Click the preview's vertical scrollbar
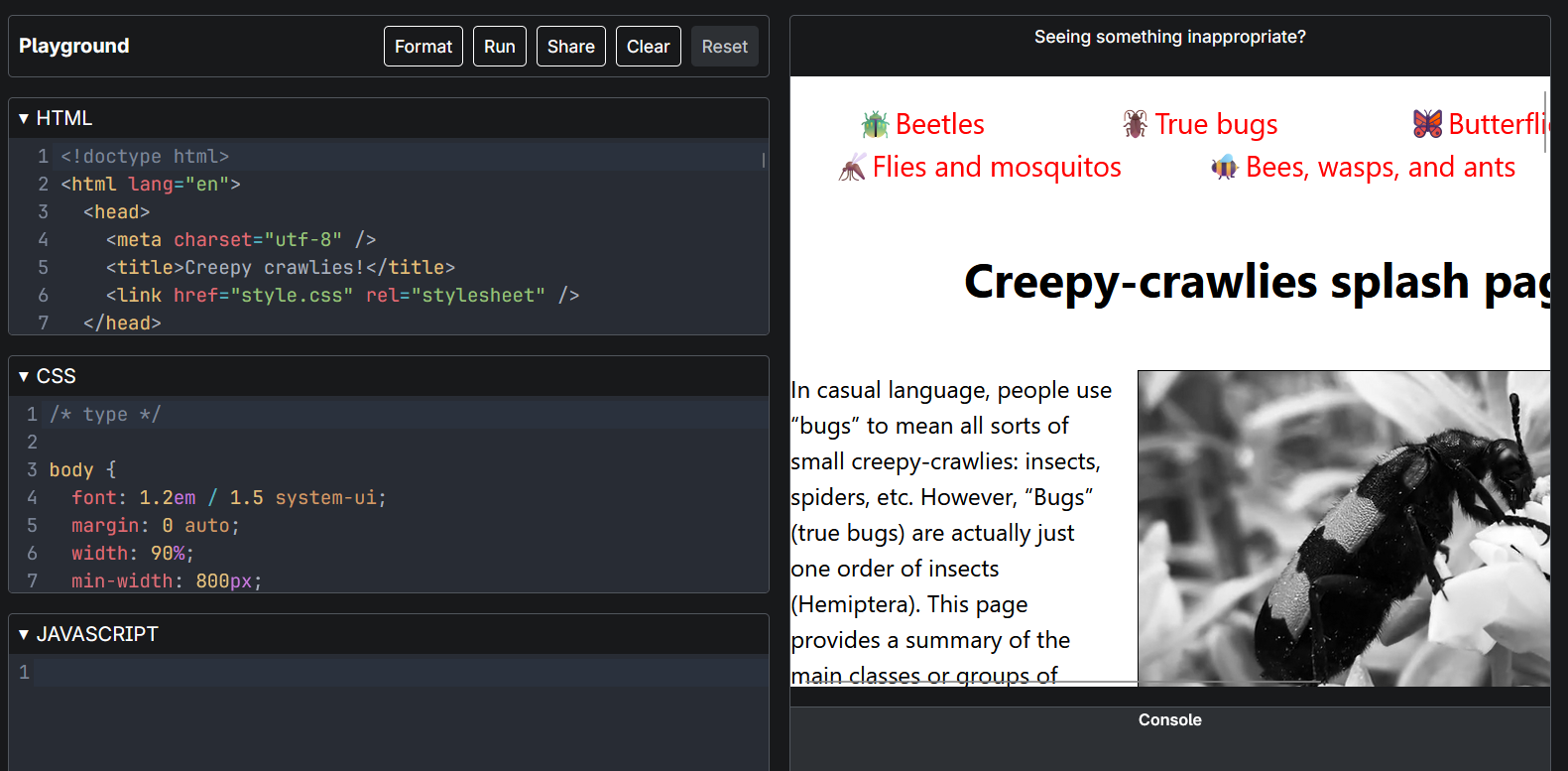Image resolution: width=1568 pixels, height=771 pixels. pyautogui.click(x=1546, y=123)
